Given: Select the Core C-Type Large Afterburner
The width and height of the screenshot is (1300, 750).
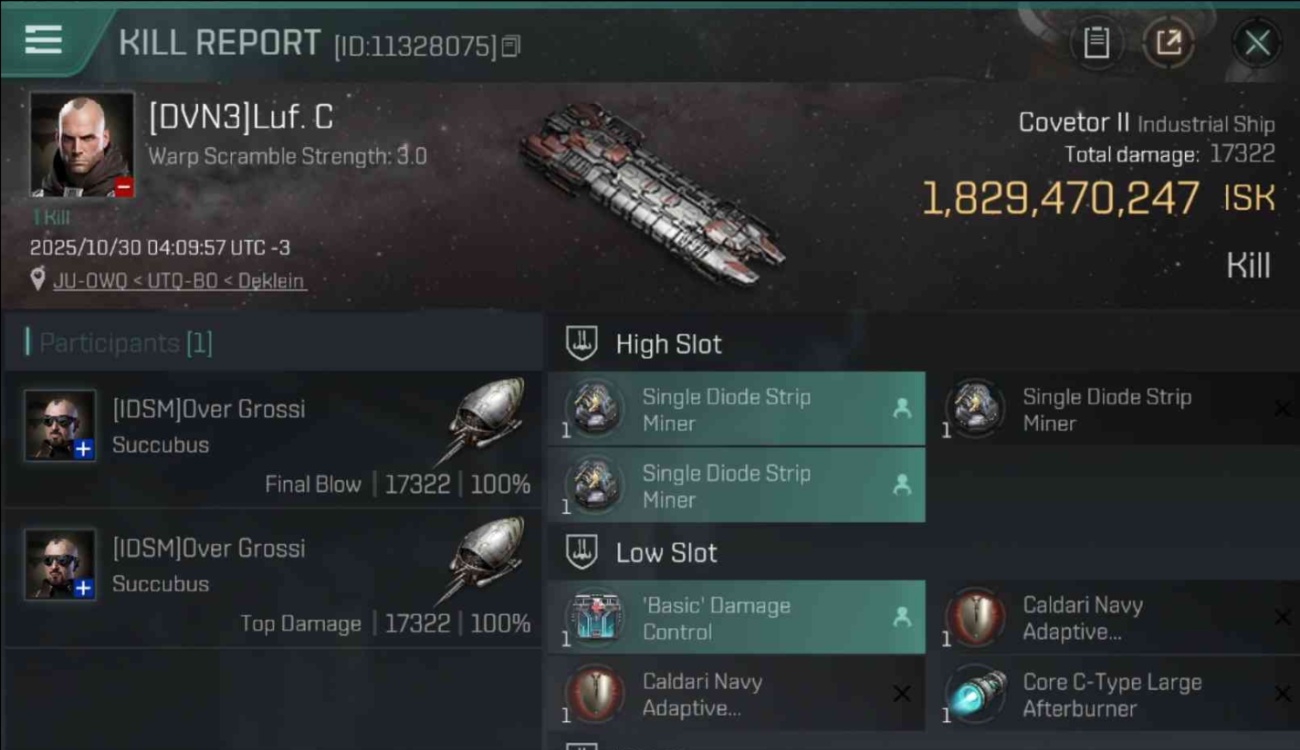Looking at the screenshot, I should click(x=1112, y=695).
